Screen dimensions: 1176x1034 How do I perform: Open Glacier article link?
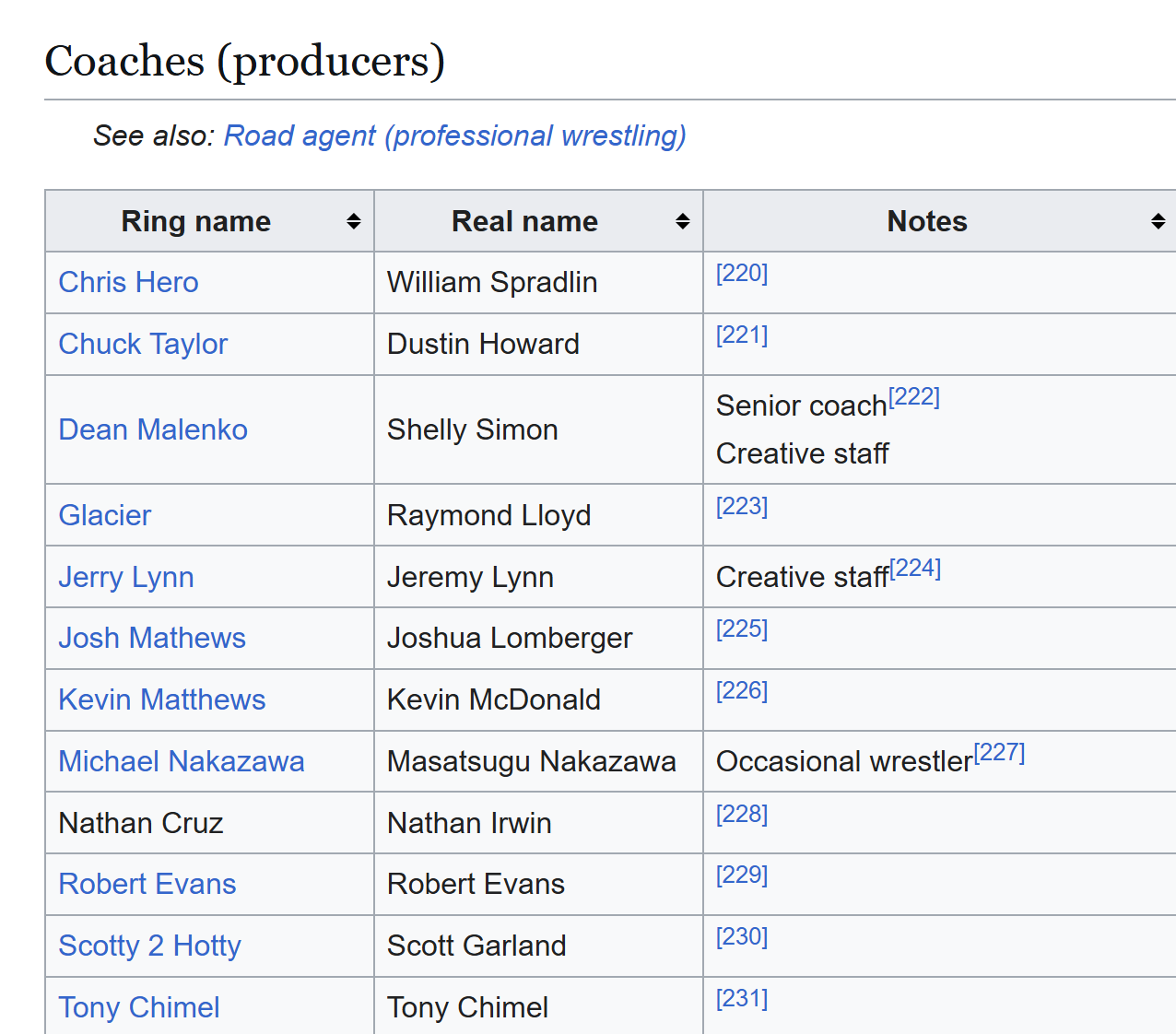coord(104,515)
